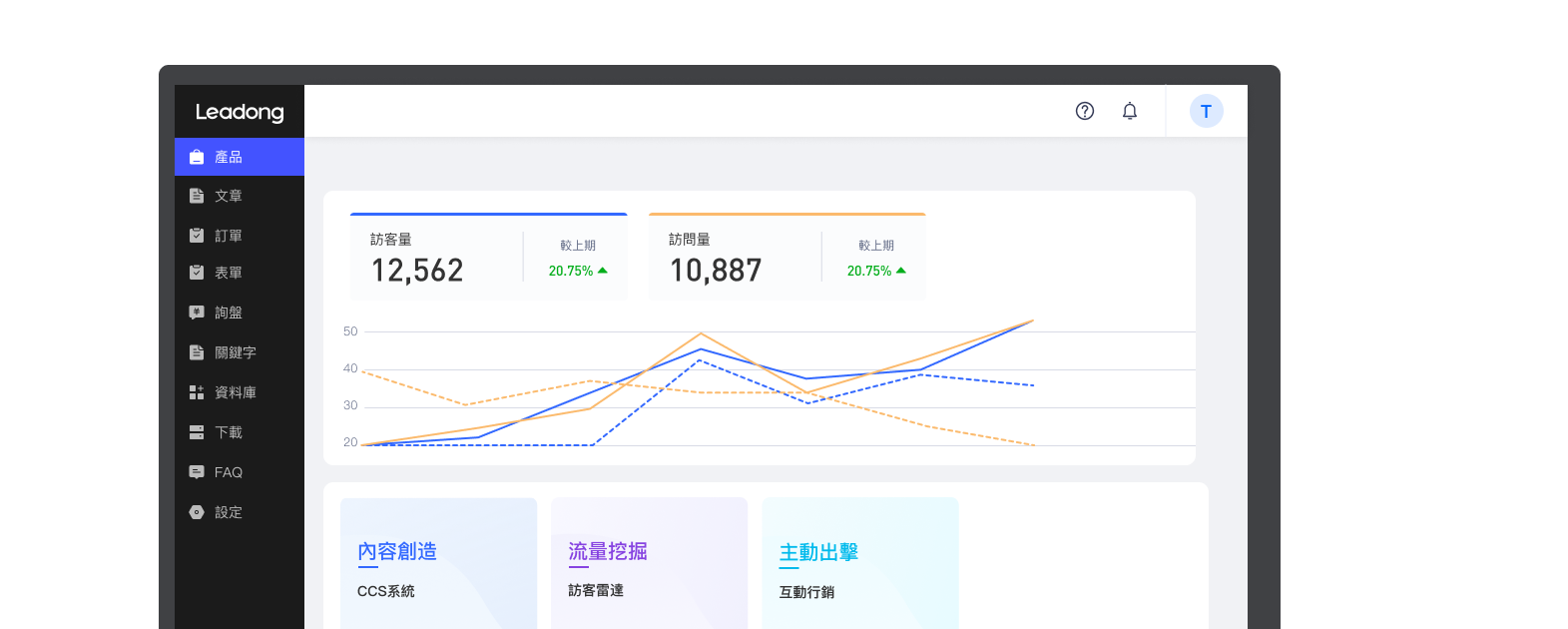Viewport: 1568px width, 629px height.
Task: Click the 12,562 visitor count
Action: pyautogui.click(x=417, y=271)
